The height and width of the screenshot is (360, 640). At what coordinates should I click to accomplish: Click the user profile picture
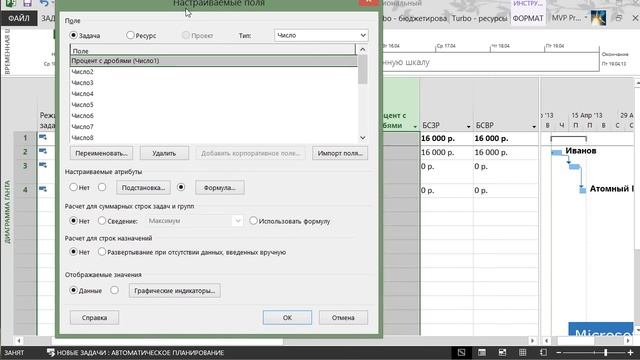point(598,18)
